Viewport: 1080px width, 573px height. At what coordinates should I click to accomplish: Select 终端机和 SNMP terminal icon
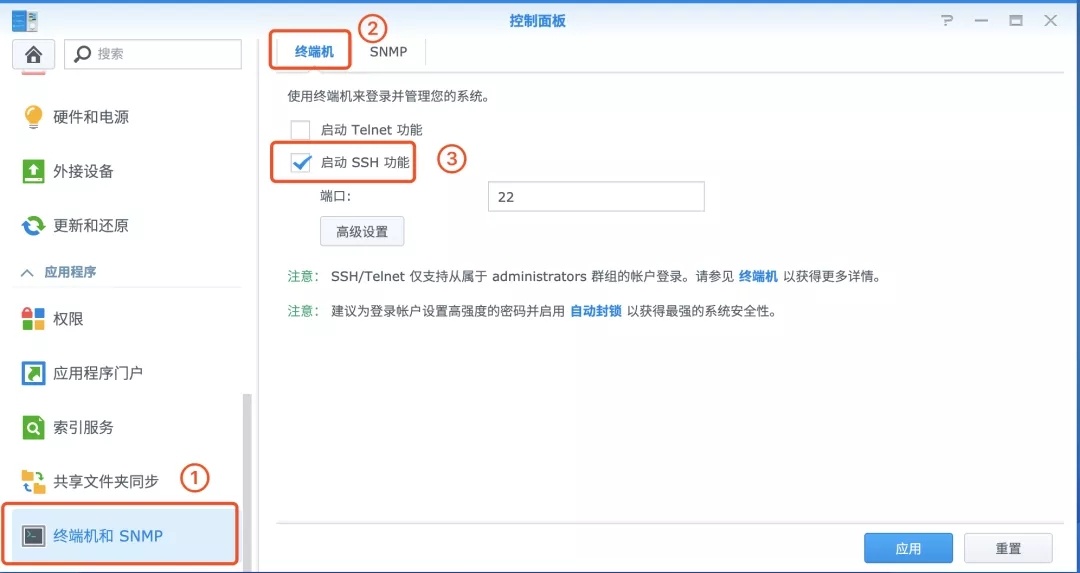pos(33,536)
